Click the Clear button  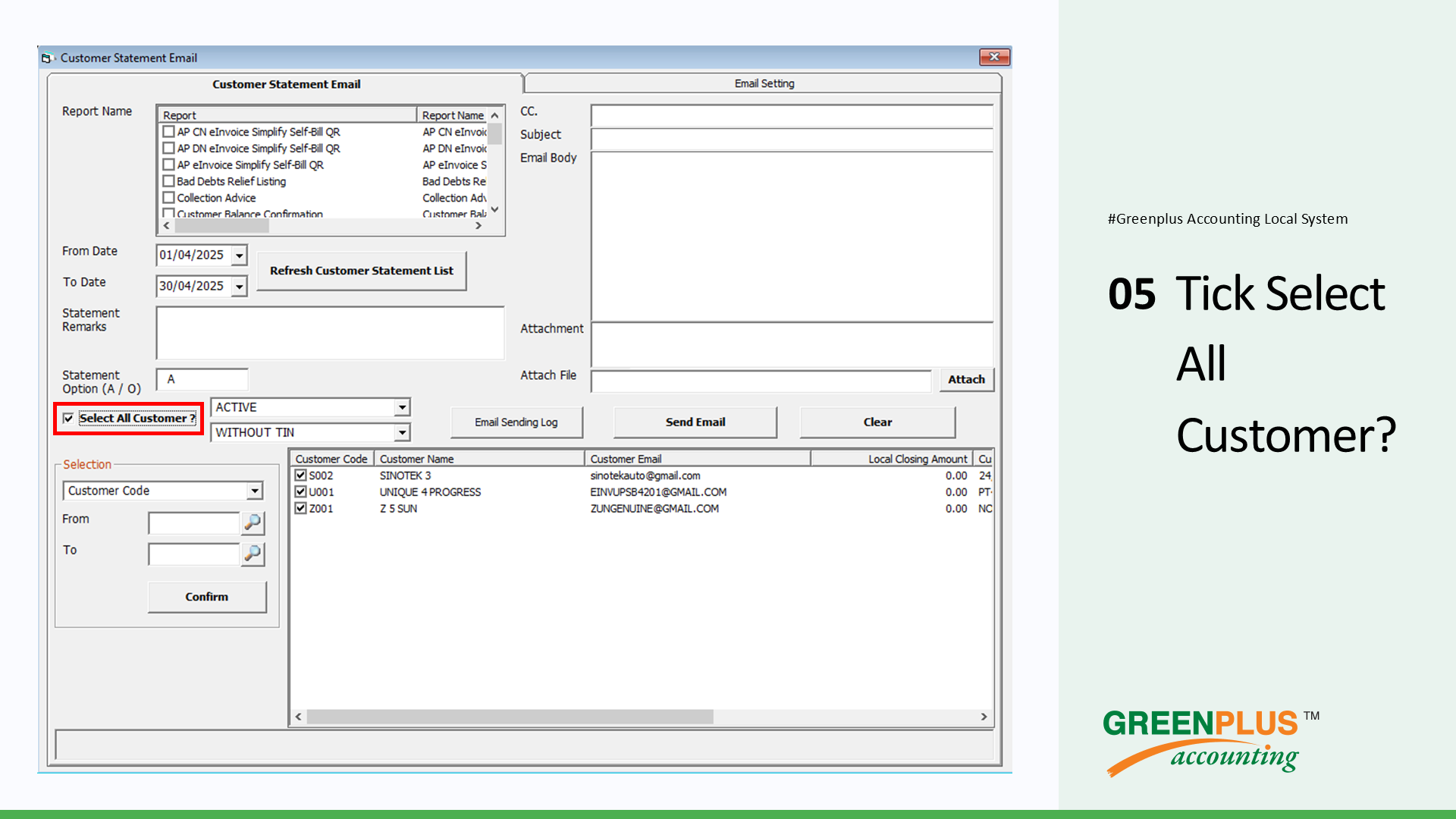[877, 422]
